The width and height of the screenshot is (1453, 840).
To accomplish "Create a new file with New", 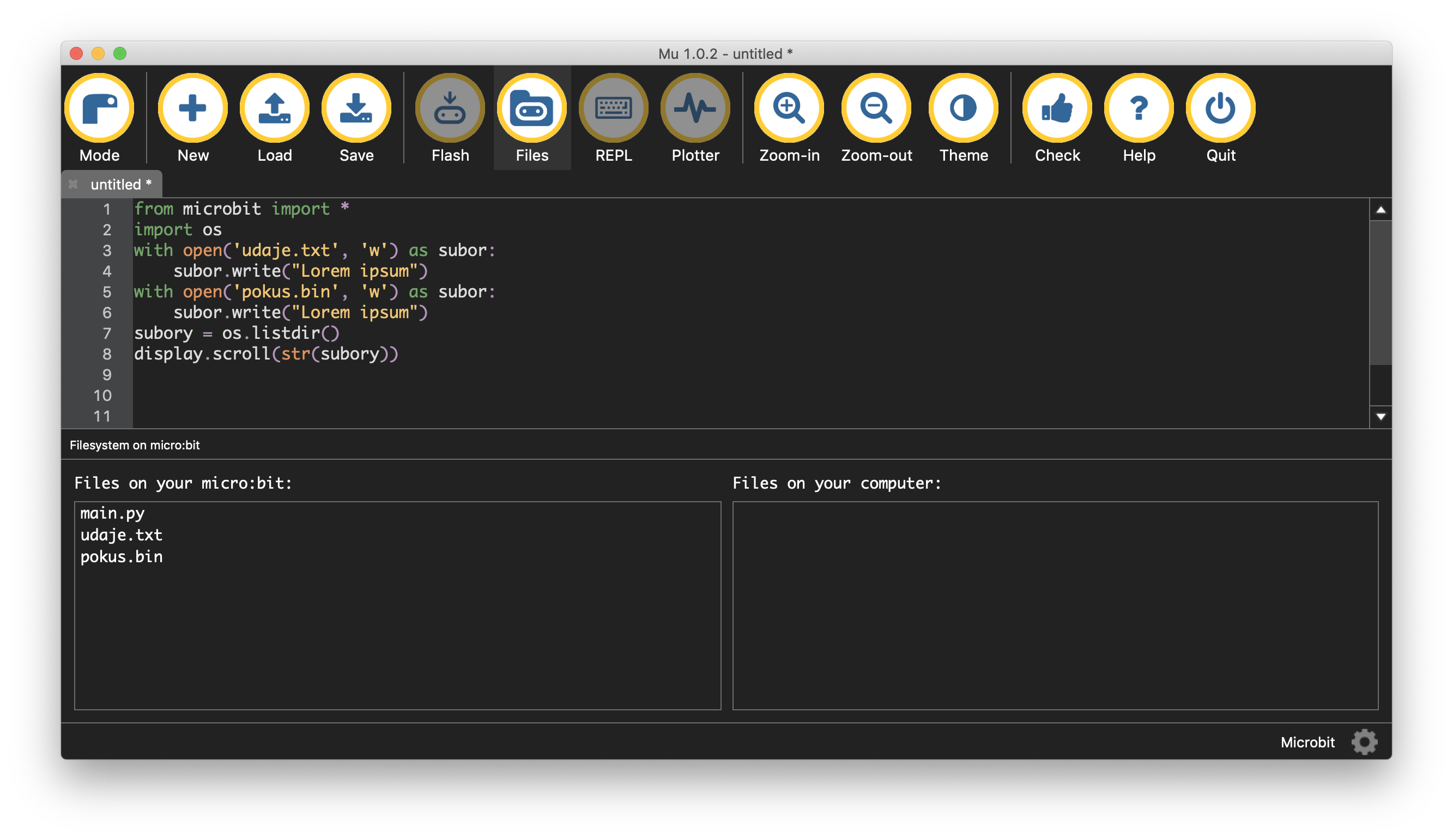I will coord(192,109).
